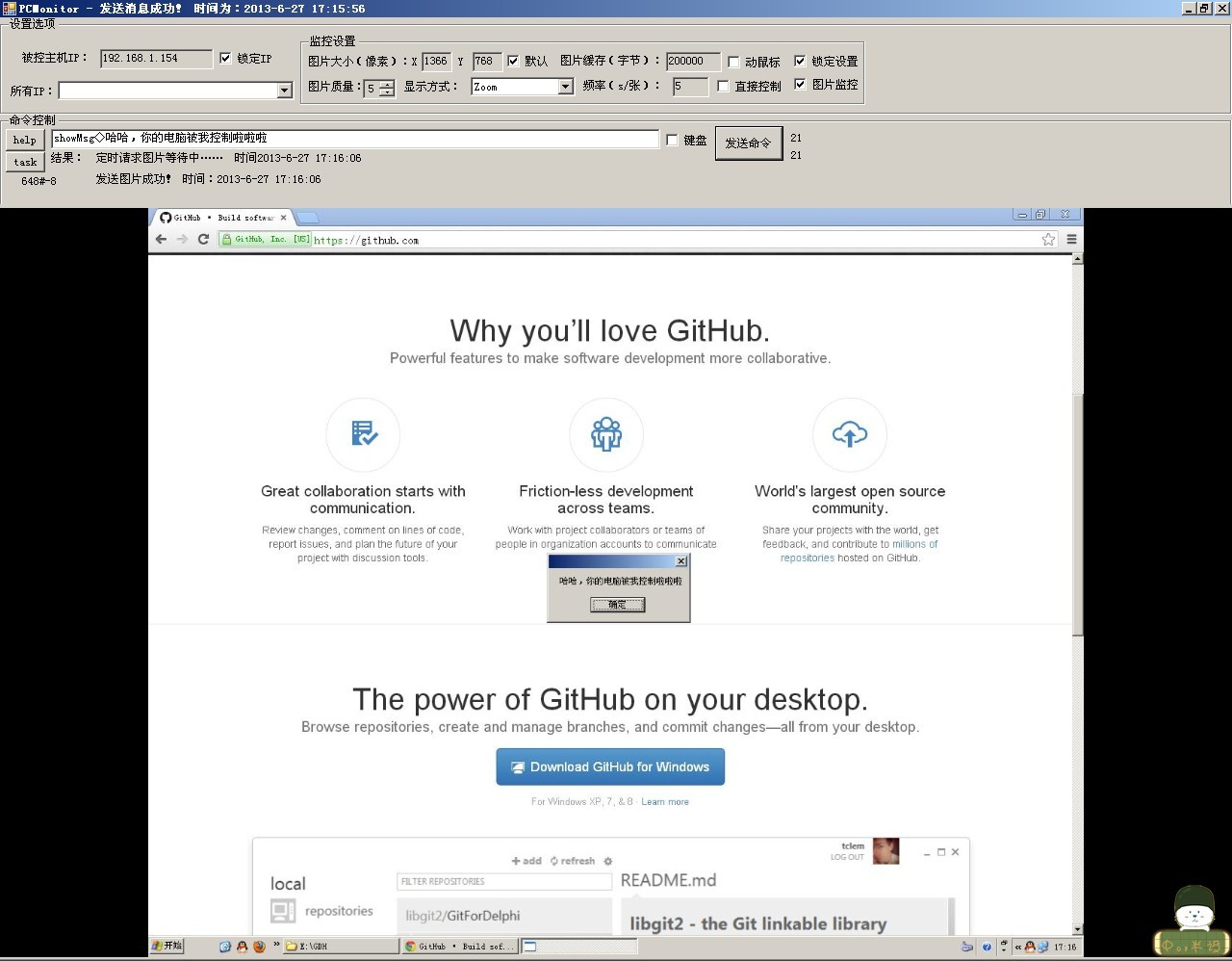Switch to the E:\GDH taskbar window
The width and height of the screenshot is (1232, 961).
(x=341, y=947)
